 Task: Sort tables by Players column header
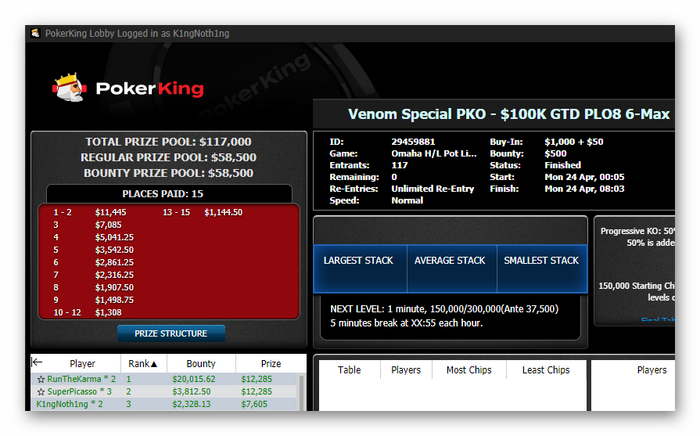tap(406, 370)
